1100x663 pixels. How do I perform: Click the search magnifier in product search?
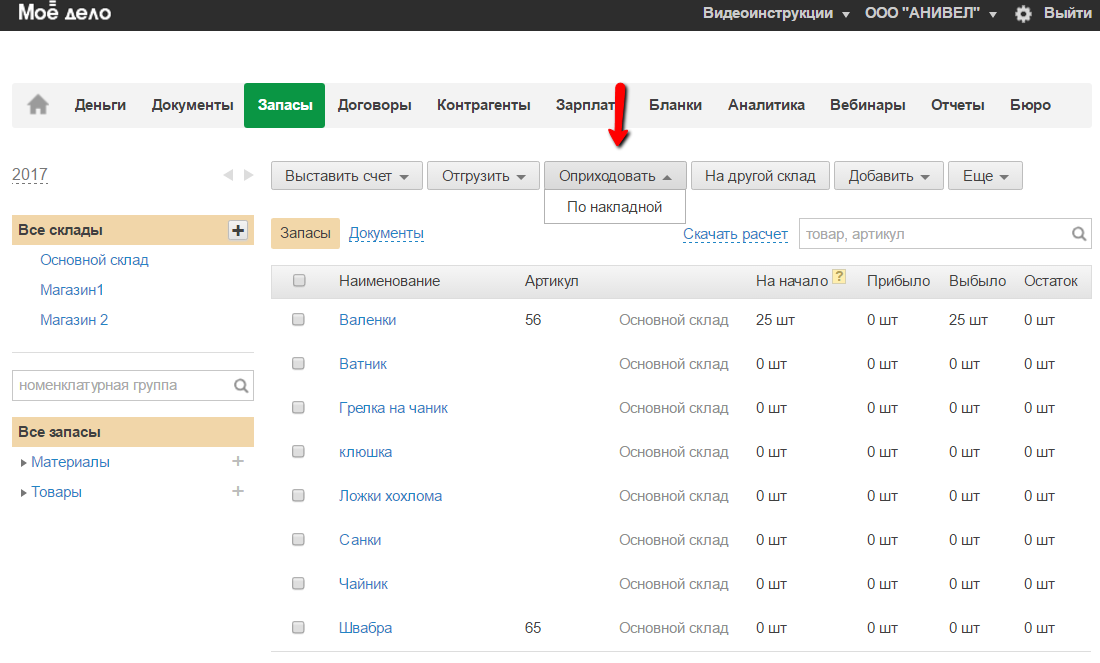[x=1079, y=234]
